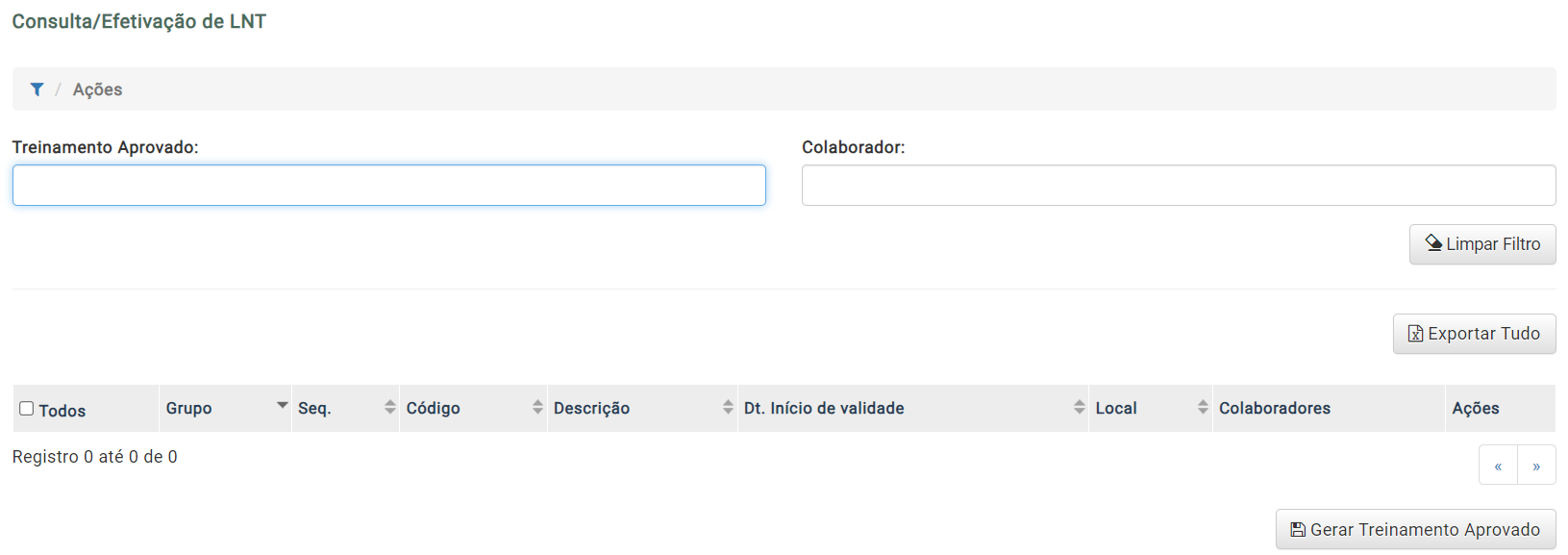Click the filter funnel icon
Viewport: 1568px width, 555px height.
click(x=37, y=89)
